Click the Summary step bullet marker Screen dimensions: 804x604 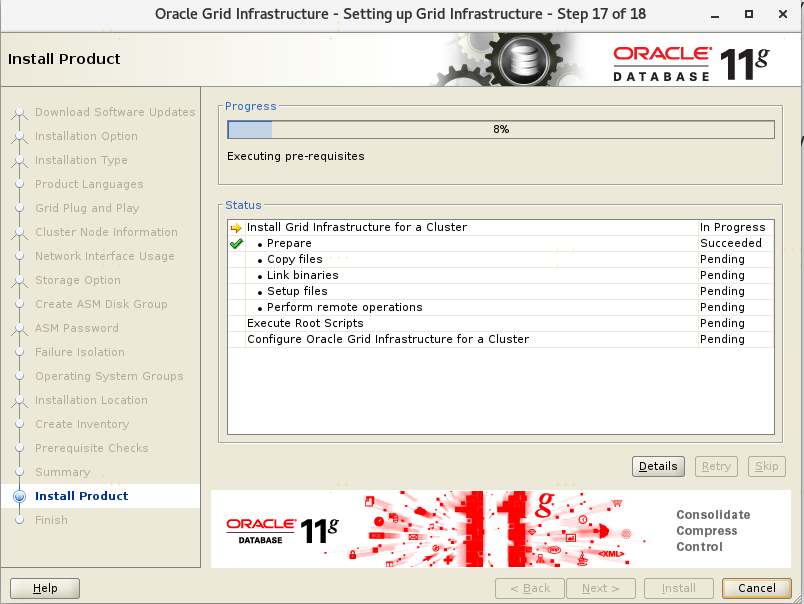19,472
